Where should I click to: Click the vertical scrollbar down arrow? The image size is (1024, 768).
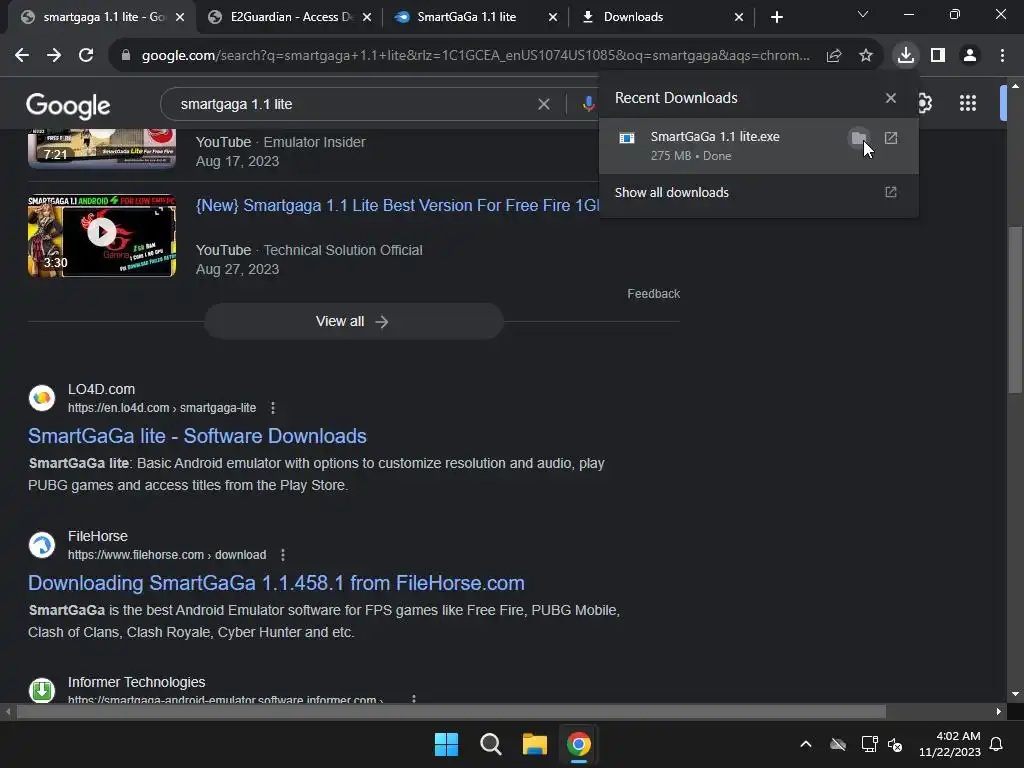tap(1015, 694)
